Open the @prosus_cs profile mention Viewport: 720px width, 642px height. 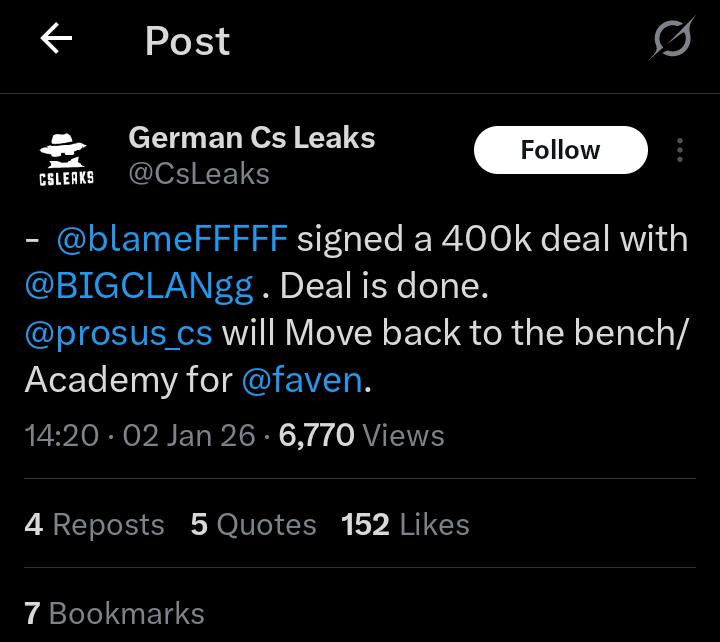click(x=118, y=333)
